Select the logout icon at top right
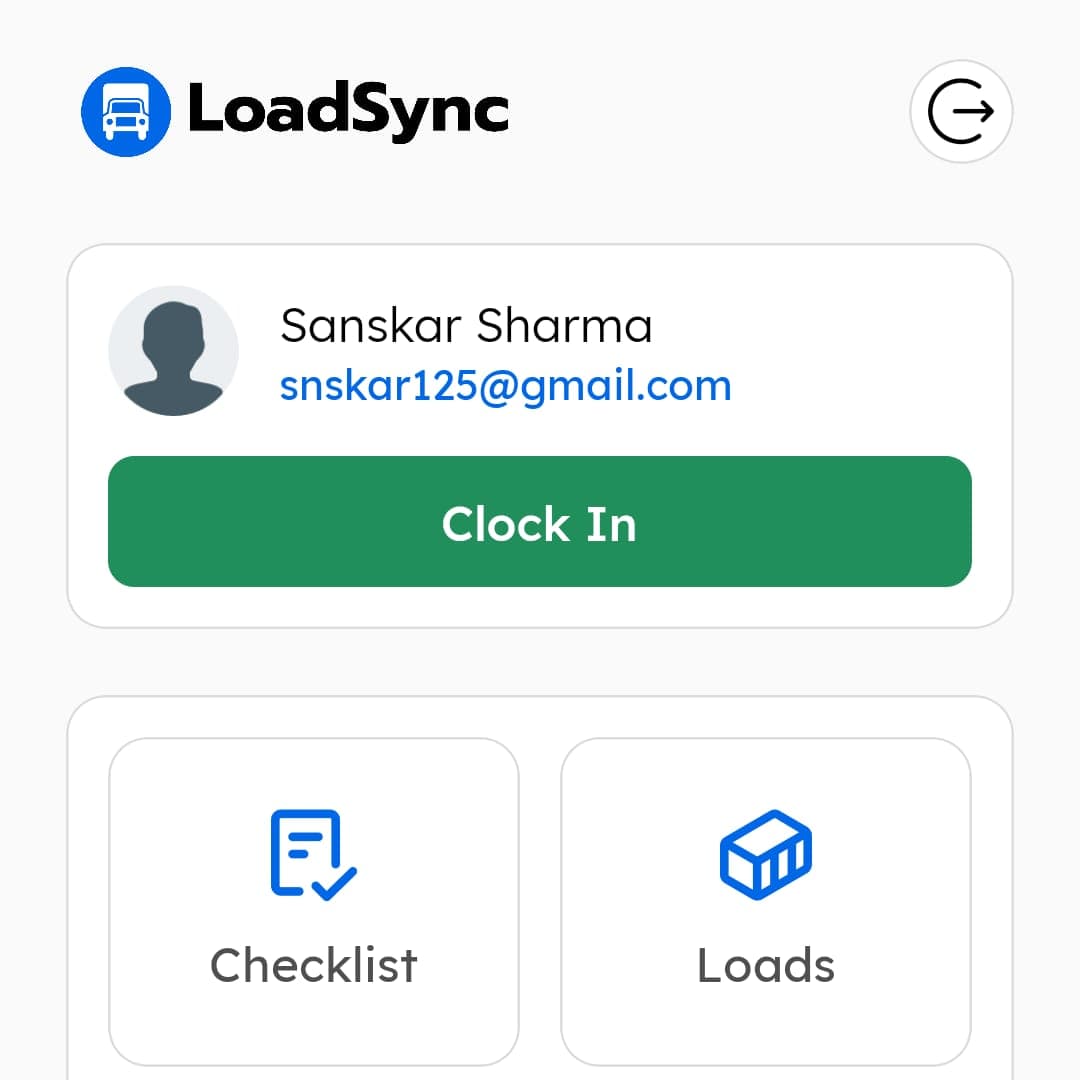 pyautogui.click(x=961, y=111)
